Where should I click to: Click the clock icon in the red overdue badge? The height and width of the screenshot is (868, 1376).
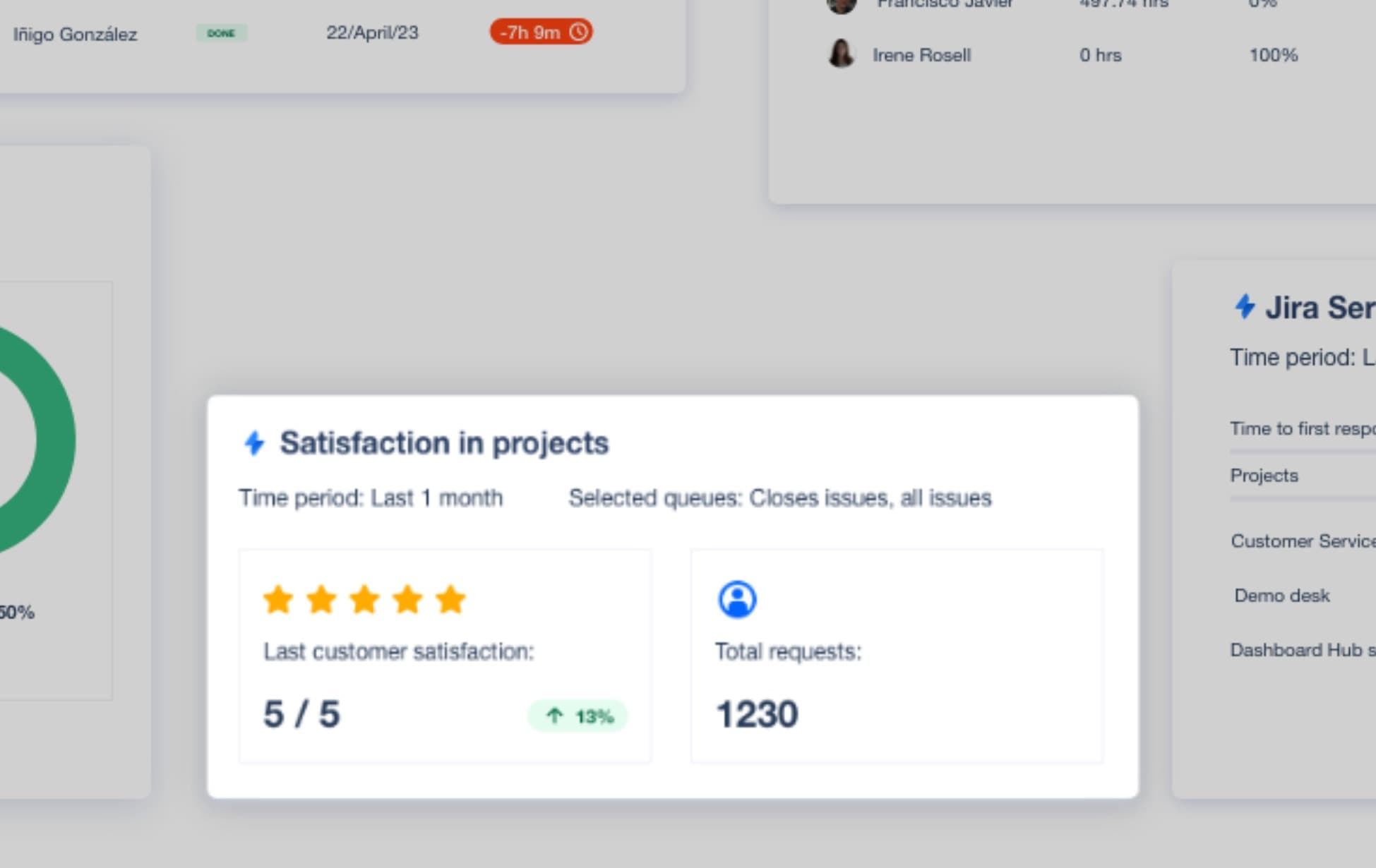(578, 32)
